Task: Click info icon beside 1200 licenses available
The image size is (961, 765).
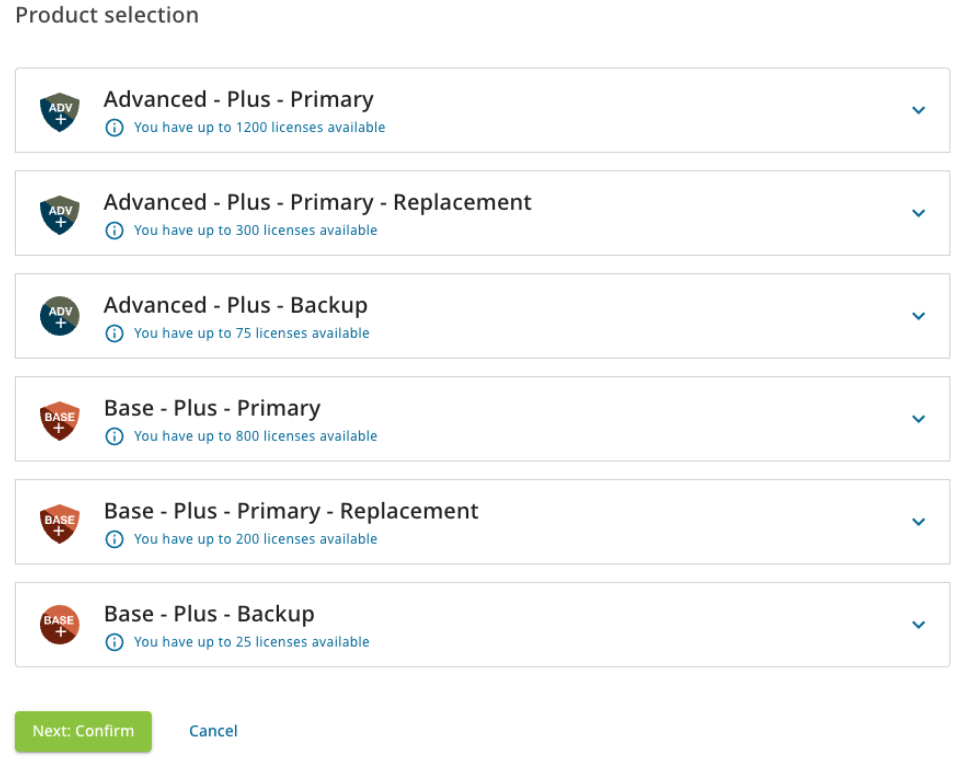Action: click(115, 128)
